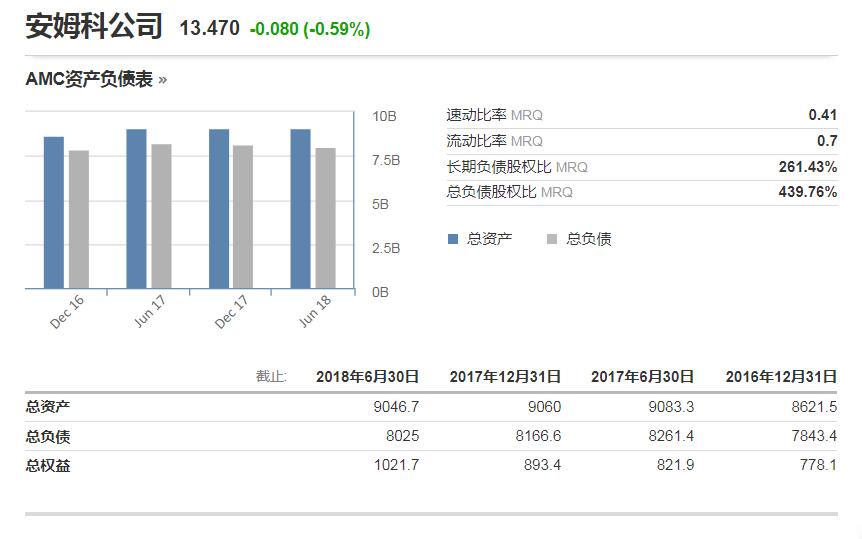
Task: Click the total equity cell 778.1
Action: (x=818, y=465)
